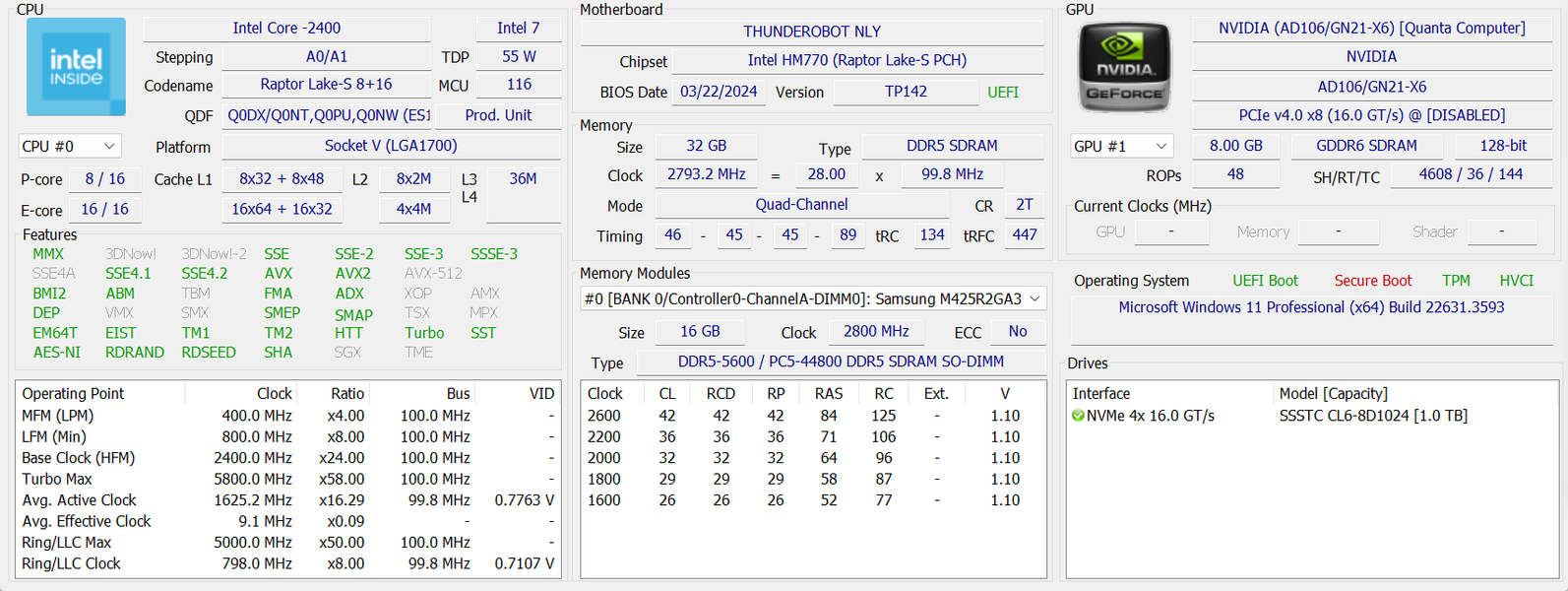Click the Intel Inside CPU logo
The width and height of the screenshot is (1568, 591).
pos(76,67)
